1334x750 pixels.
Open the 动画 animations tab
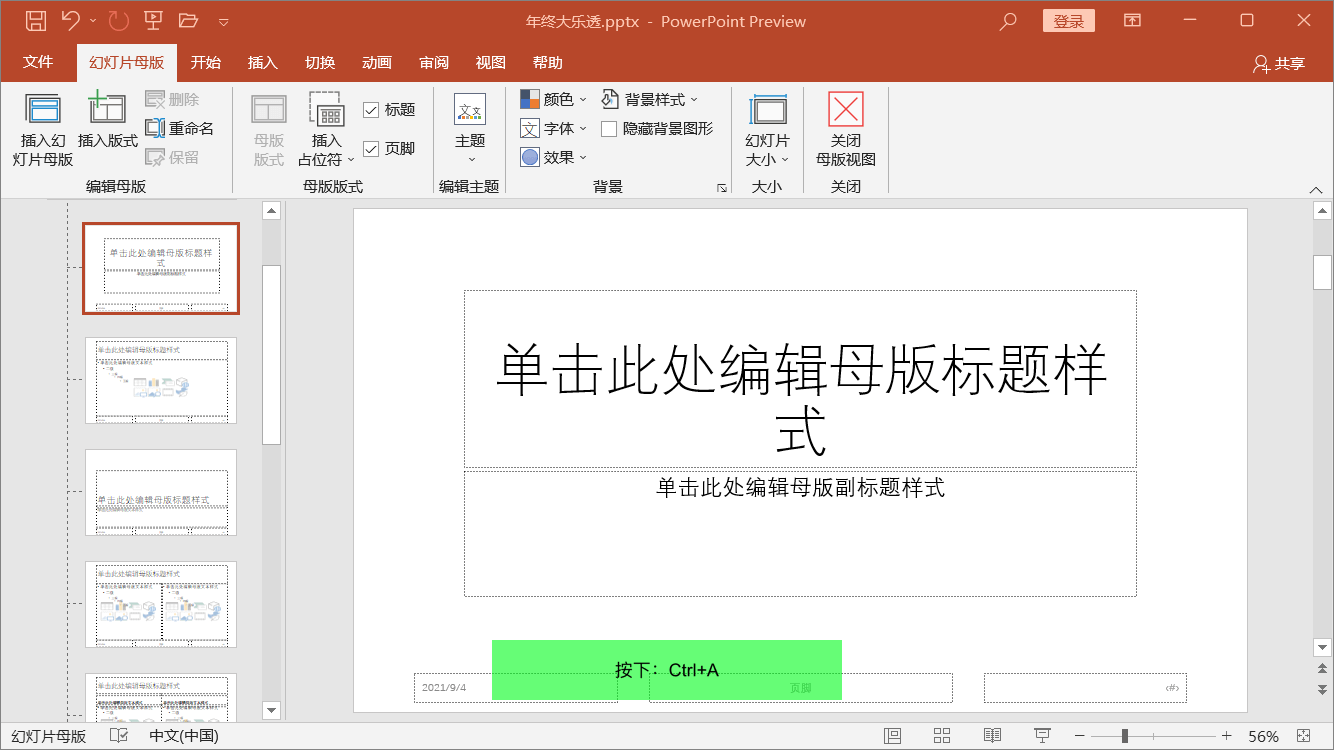[x=377, y=62]
